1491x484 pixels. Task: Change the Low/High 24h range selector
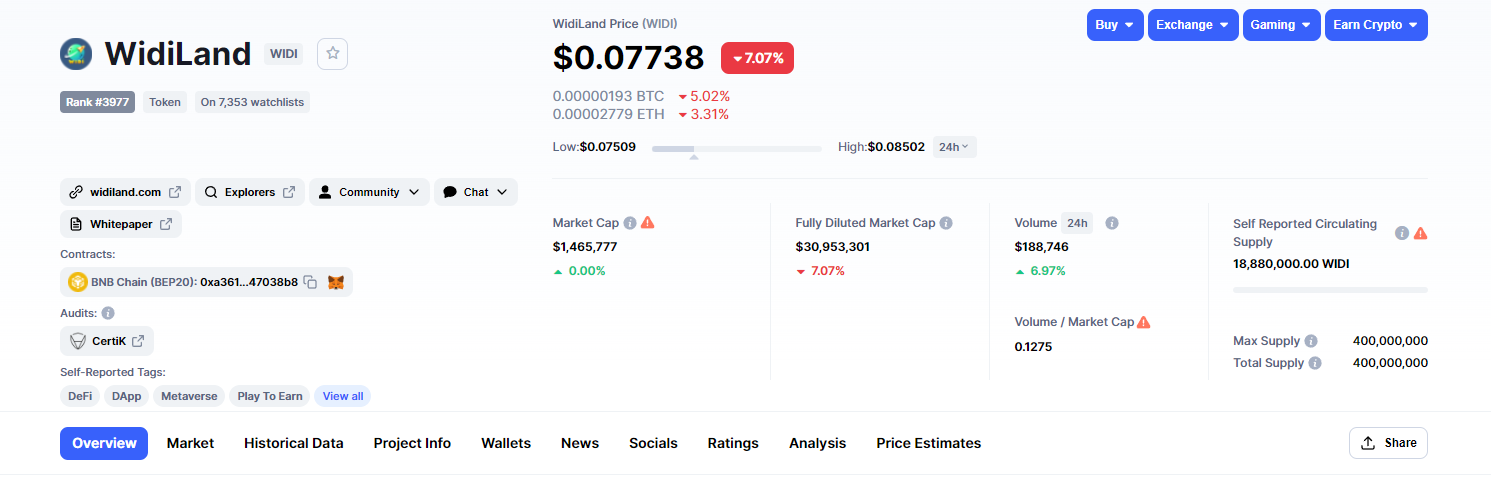[x=955, y=147]
